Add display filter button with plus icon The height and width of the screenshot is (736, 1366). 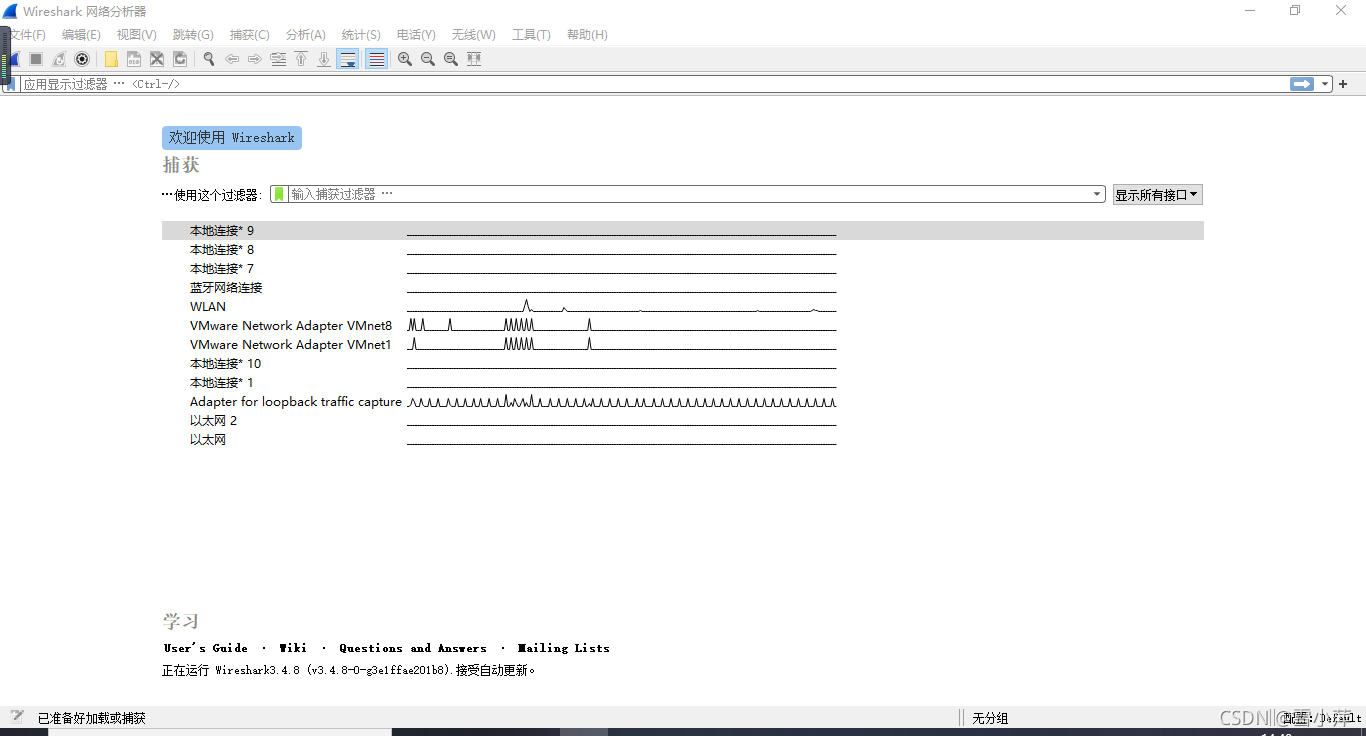(1343, 84)
